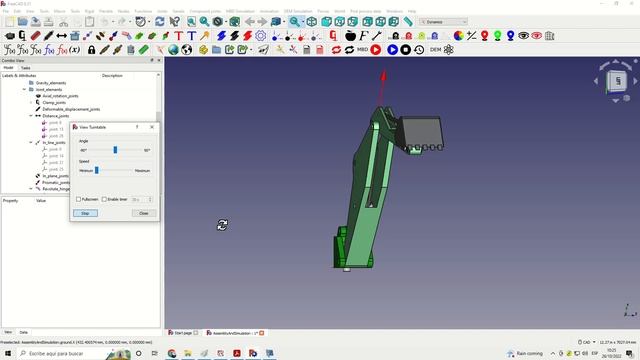Image resolution: width=640 pixels, height=360 pixels.
Task: Open the Start page tab
Action: [x=183, y=333]
